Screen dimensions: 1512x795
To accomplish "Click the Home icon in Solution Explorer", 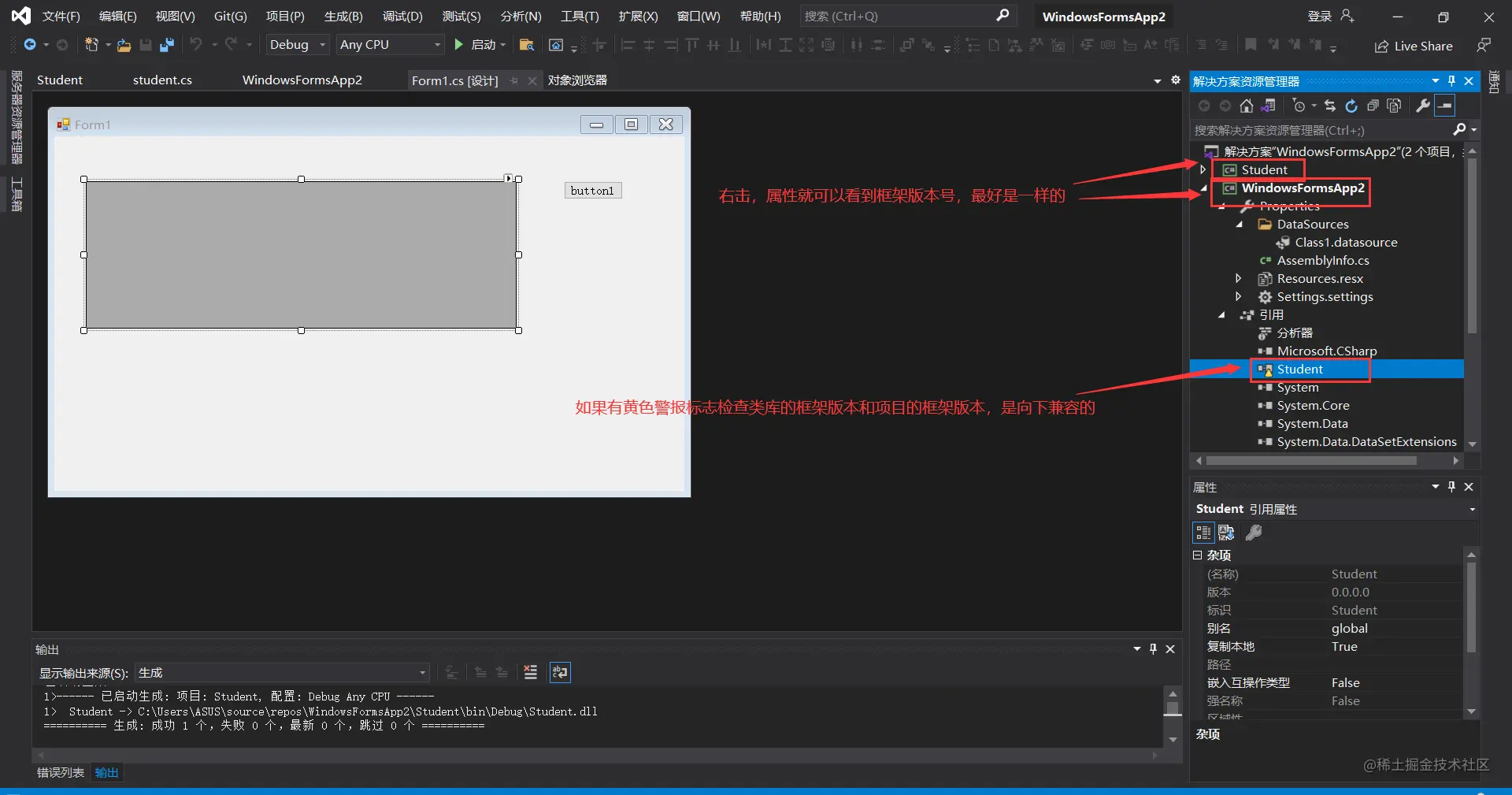I will tap(1246, 106).
